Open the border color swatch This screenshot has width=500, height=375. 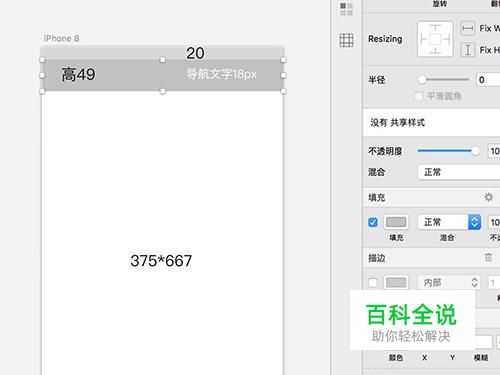[396, 283]
